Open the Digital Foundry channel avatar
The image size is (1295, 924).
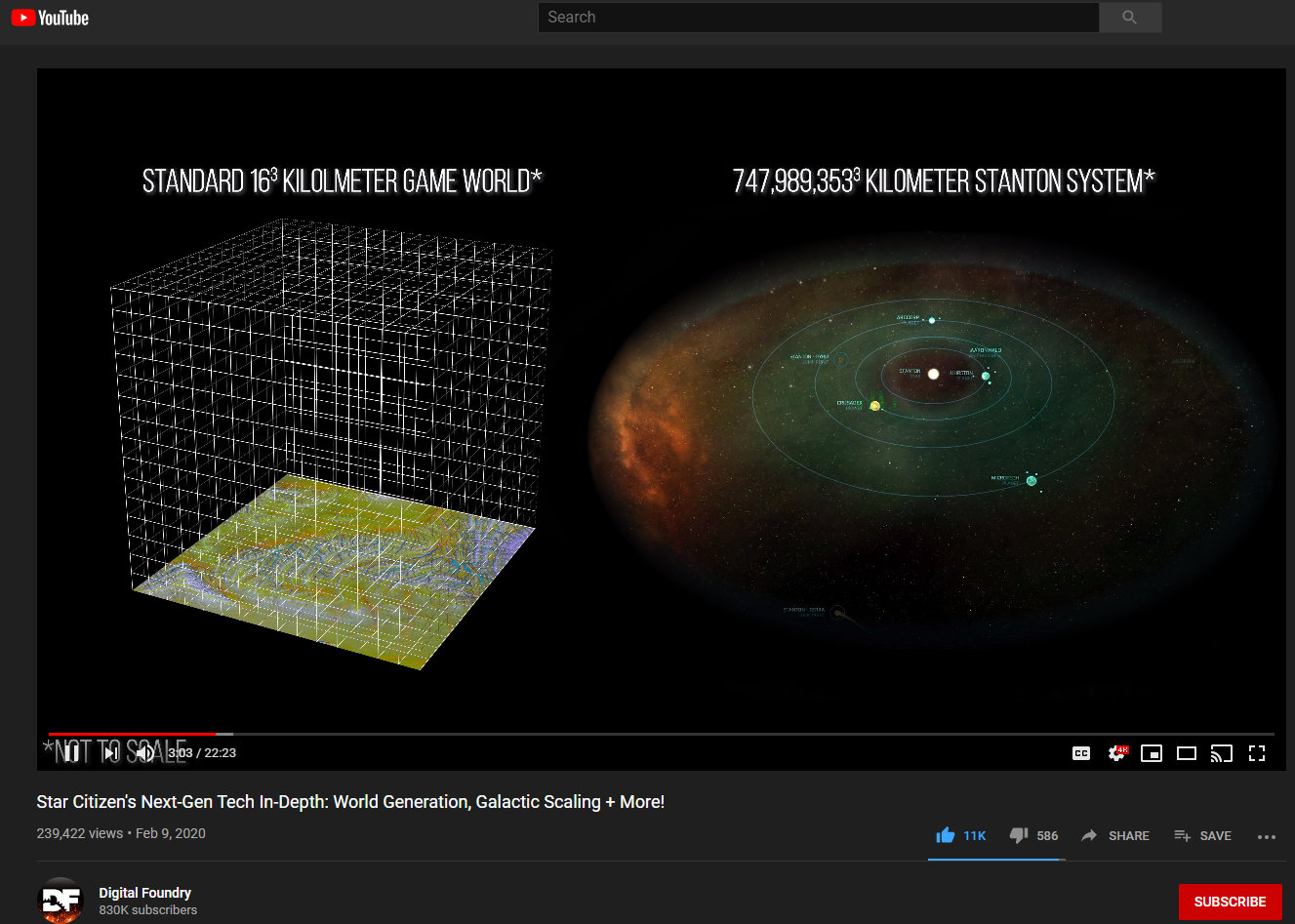tap(61, 901)
